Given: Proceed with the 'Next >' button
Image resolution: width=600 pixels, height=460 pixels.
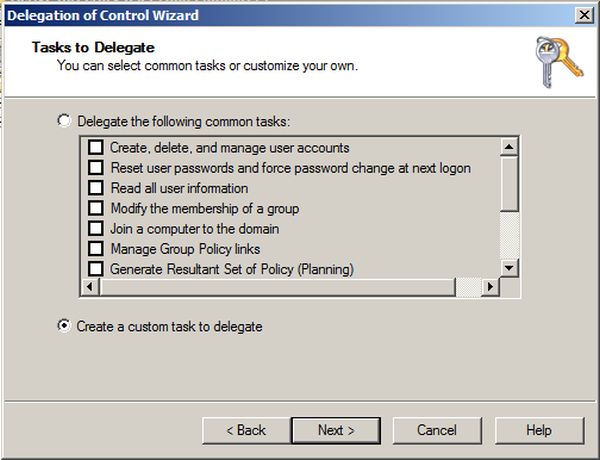Looking at the screenshot, I should pos(336,431).
